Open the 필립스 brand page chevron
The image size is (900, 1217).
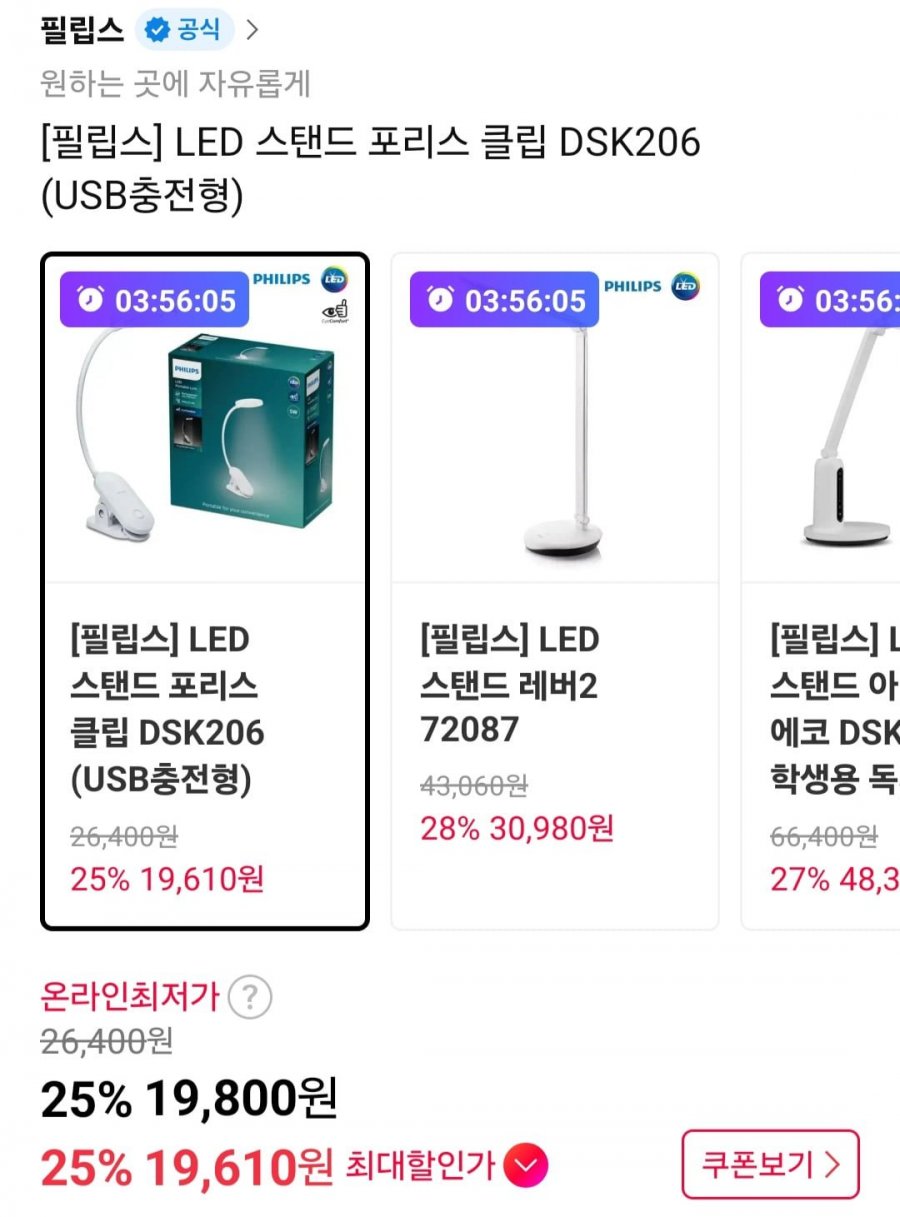252,30
